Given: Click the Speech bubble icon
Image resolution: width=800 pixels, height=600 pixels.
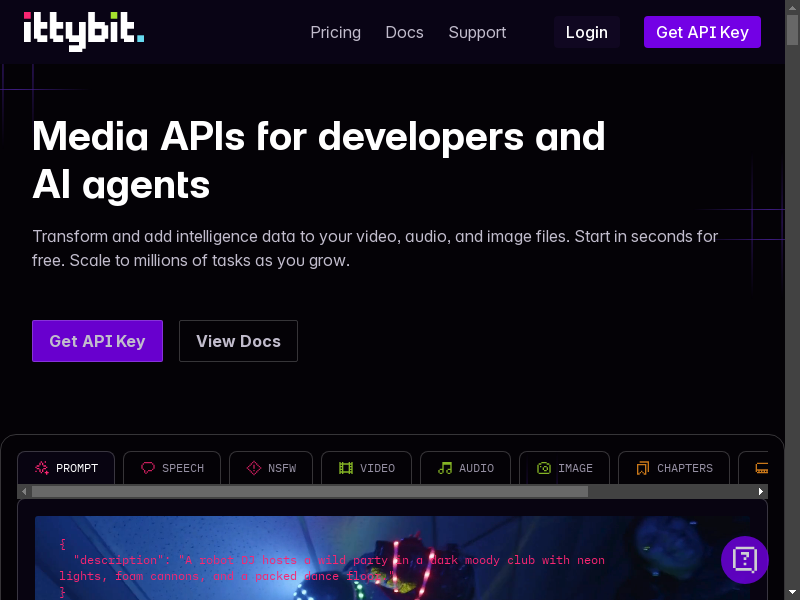Looking at the screenshot, I should click(x=148, y=468).
